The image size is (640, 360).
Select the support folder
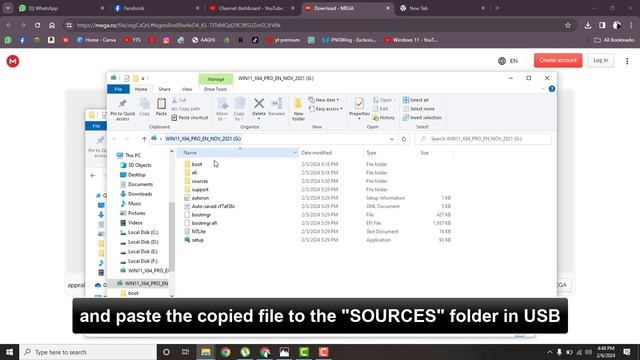[200, 189]
